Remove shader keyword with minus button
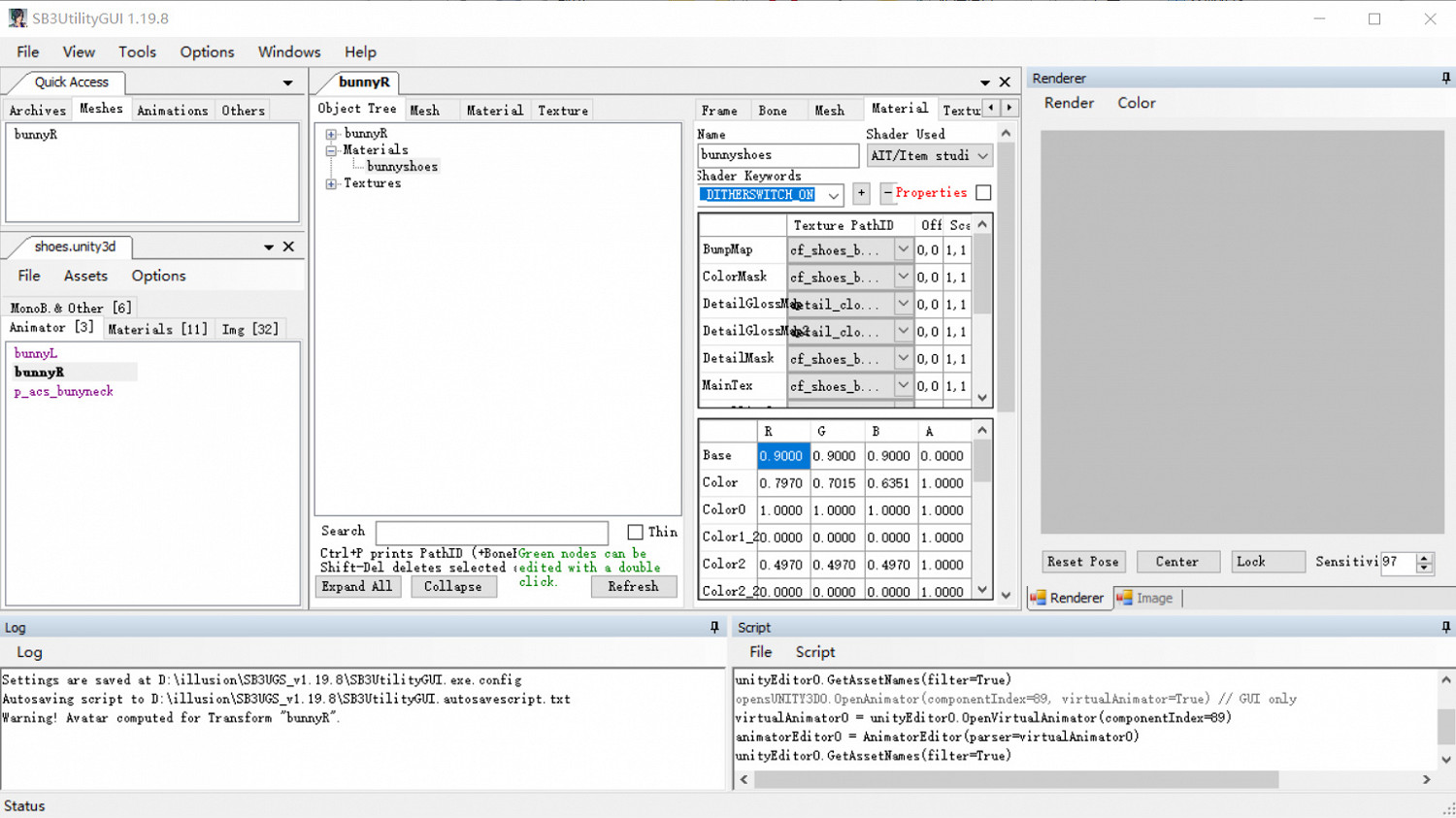1456x818 pixels. click(887, 194)
